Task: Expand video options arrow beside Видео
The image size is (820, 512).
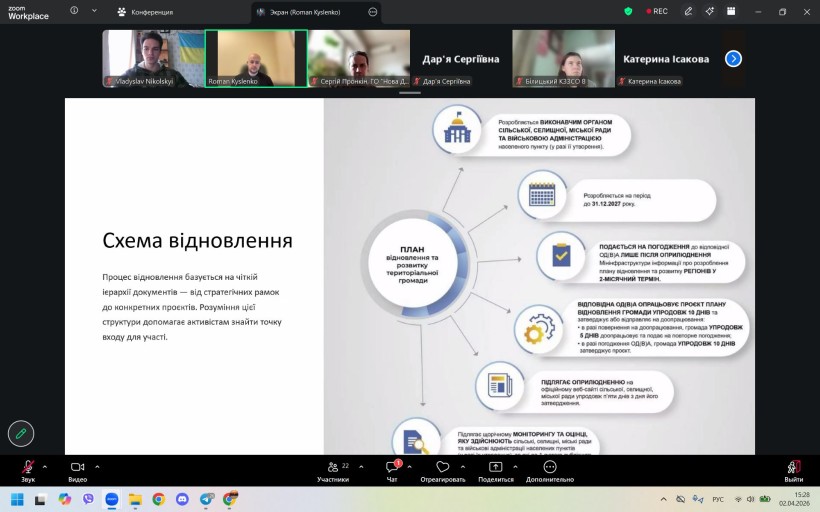Action: click(97, 467)
